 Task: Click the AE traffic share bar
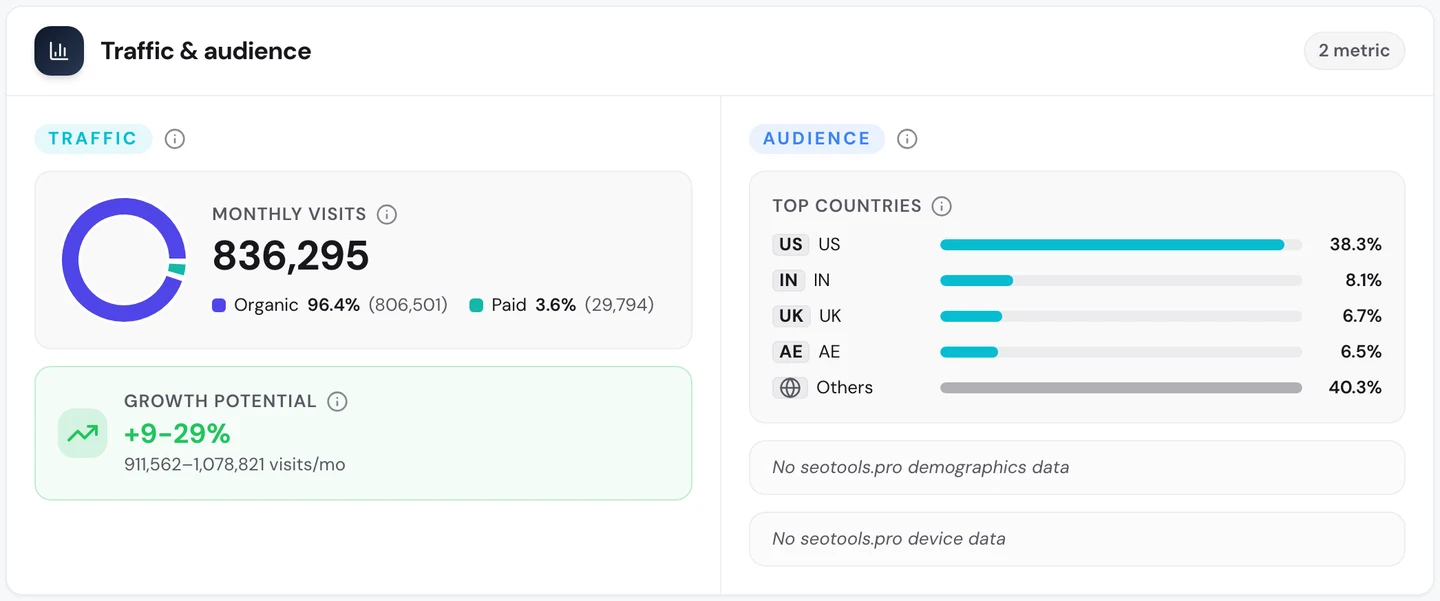coord(1121,352)
